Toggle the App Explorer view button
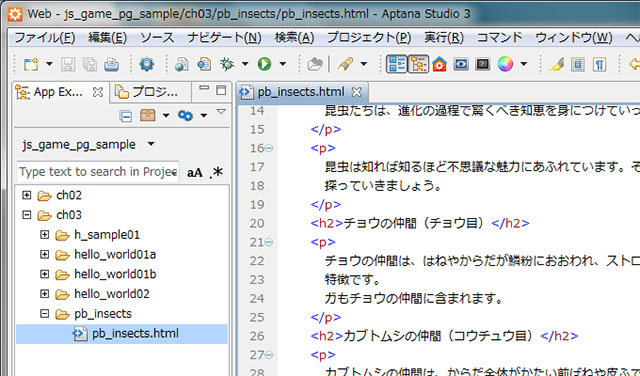 pos(418,64)
